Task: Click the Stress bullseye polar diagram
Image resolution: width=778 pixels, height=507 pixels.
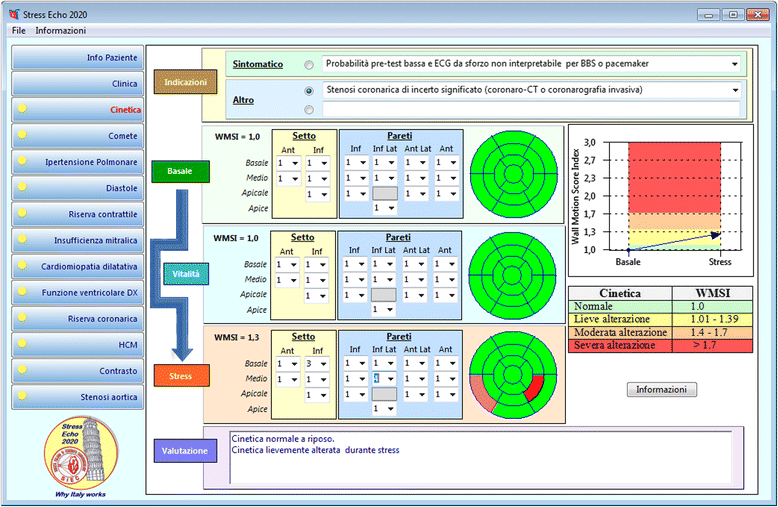Action: (x=508, y=370)
